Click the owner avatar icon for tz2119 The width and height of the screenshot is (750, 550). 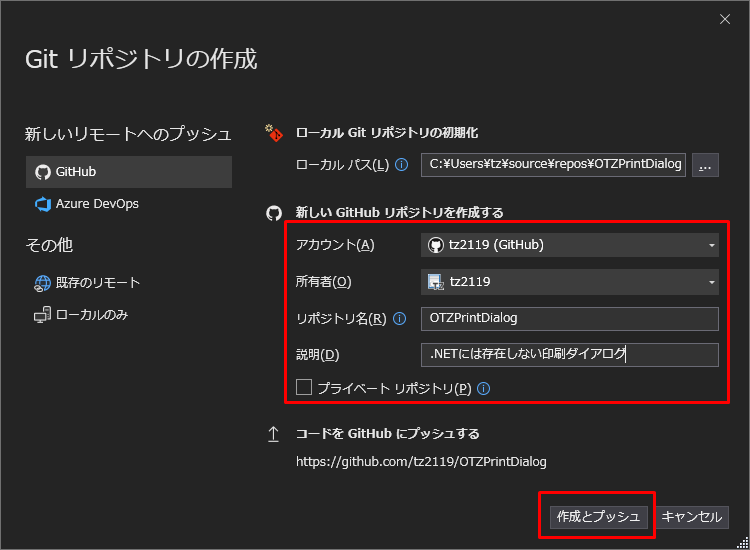tap(436, 282)
